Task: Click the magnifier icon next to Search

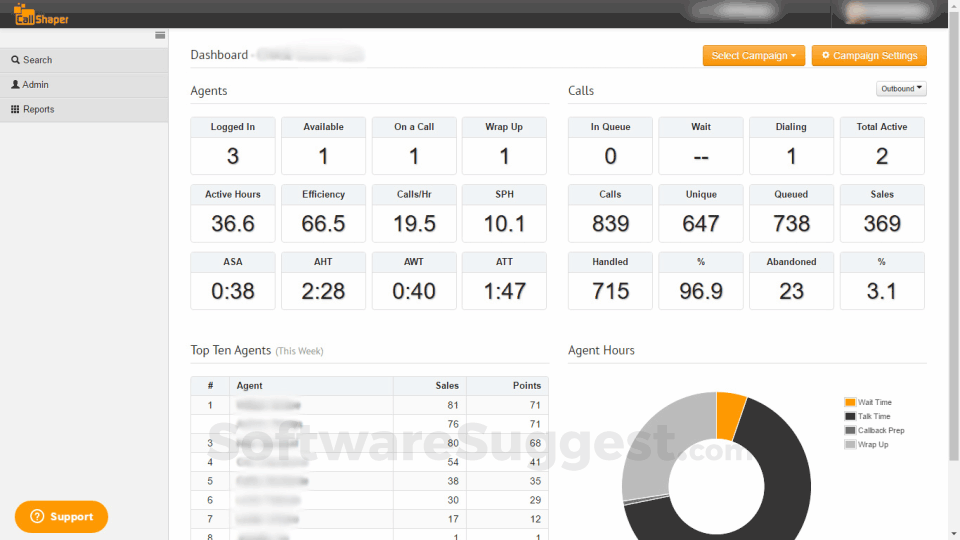Action: (x=15, y=60)
